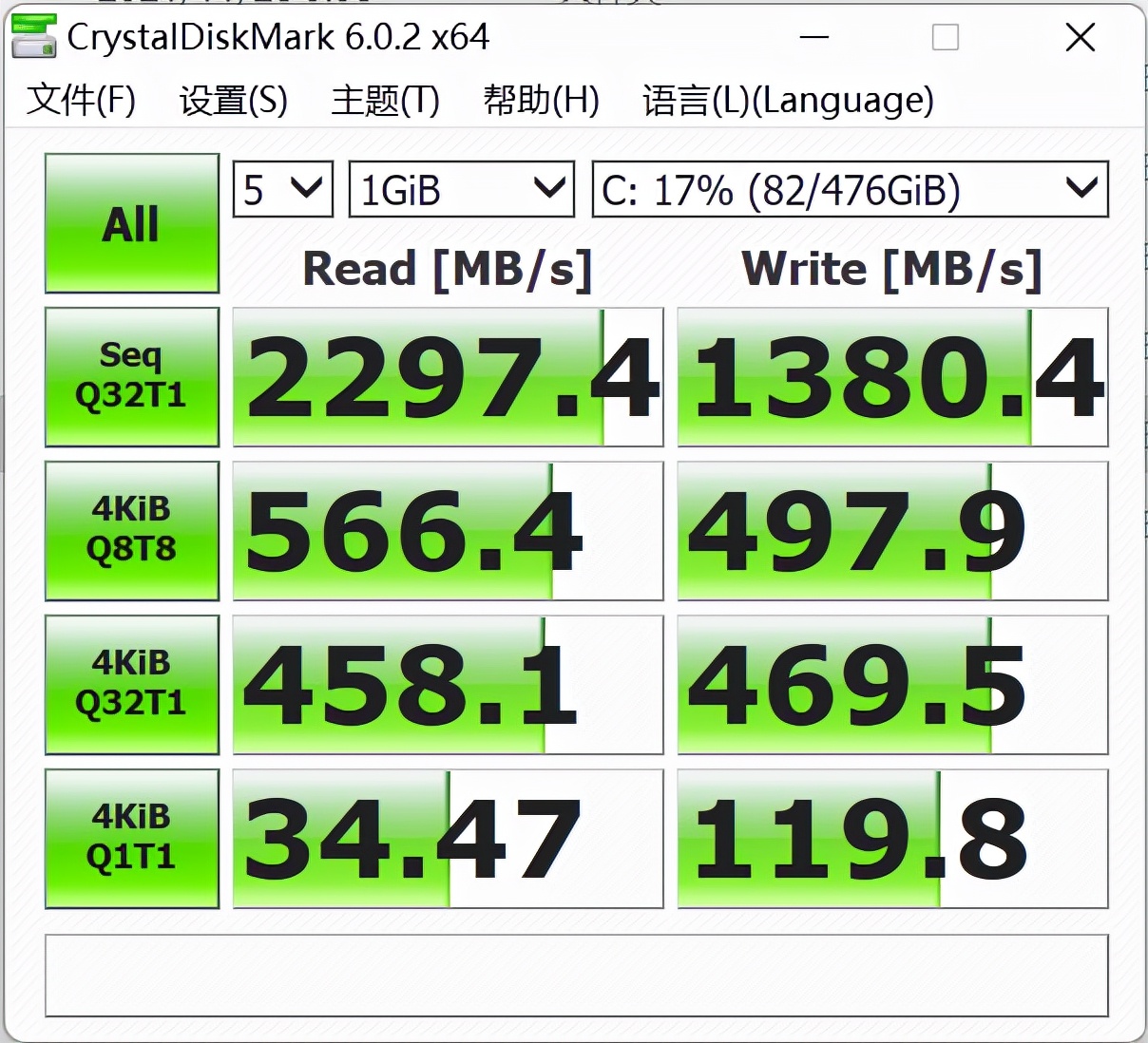Screen dimensions: 1148x1043
Task: Select the 4KiB Q8T8 write value 497.9
Action: click(x=893, y=531)
